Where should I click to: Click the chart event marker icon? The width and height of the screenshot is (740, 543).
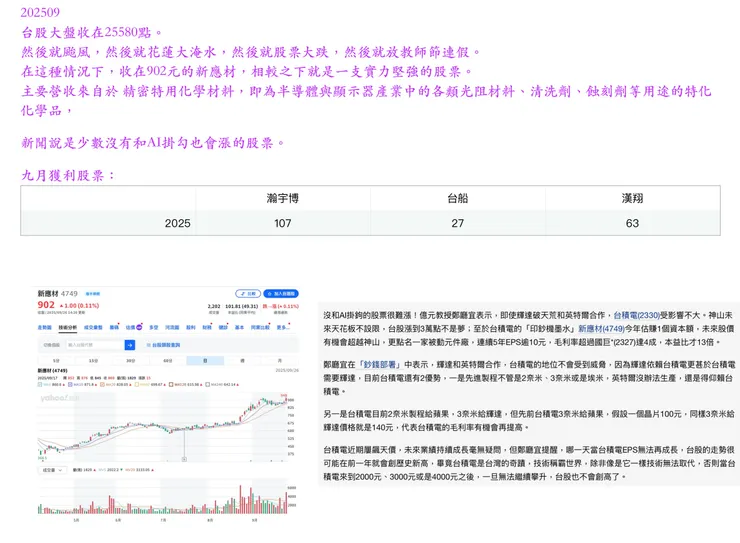click(x=184, y=459)
